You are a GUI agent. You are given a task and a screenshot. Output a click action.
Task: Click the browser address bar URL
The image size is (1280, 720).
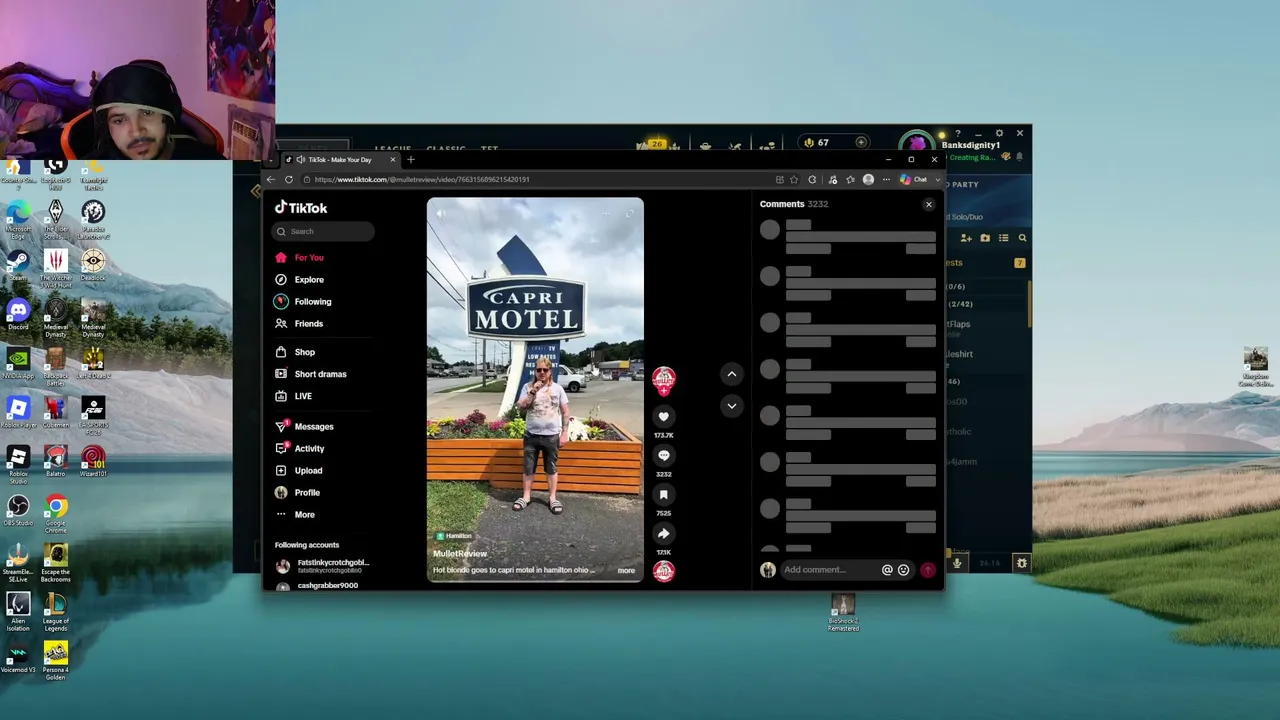pos(422,180)
